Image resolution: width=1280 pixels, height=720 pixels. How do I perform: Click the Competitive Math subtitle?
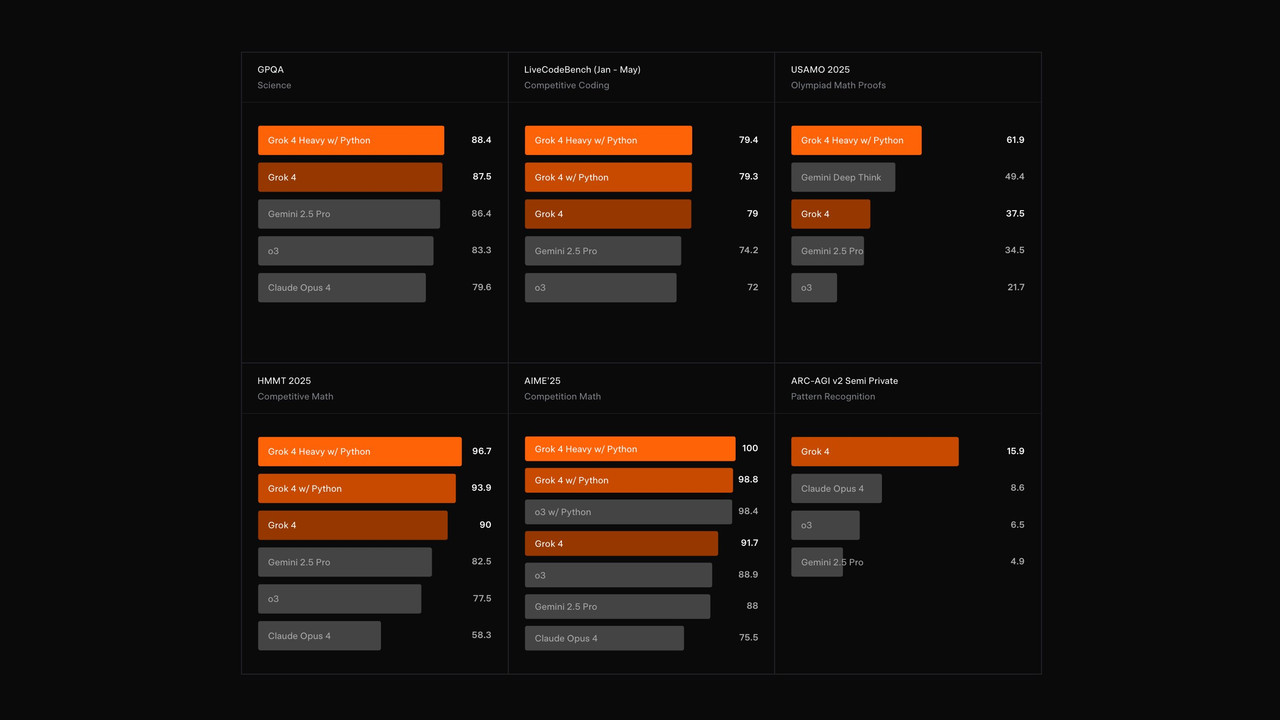[295, 396]
